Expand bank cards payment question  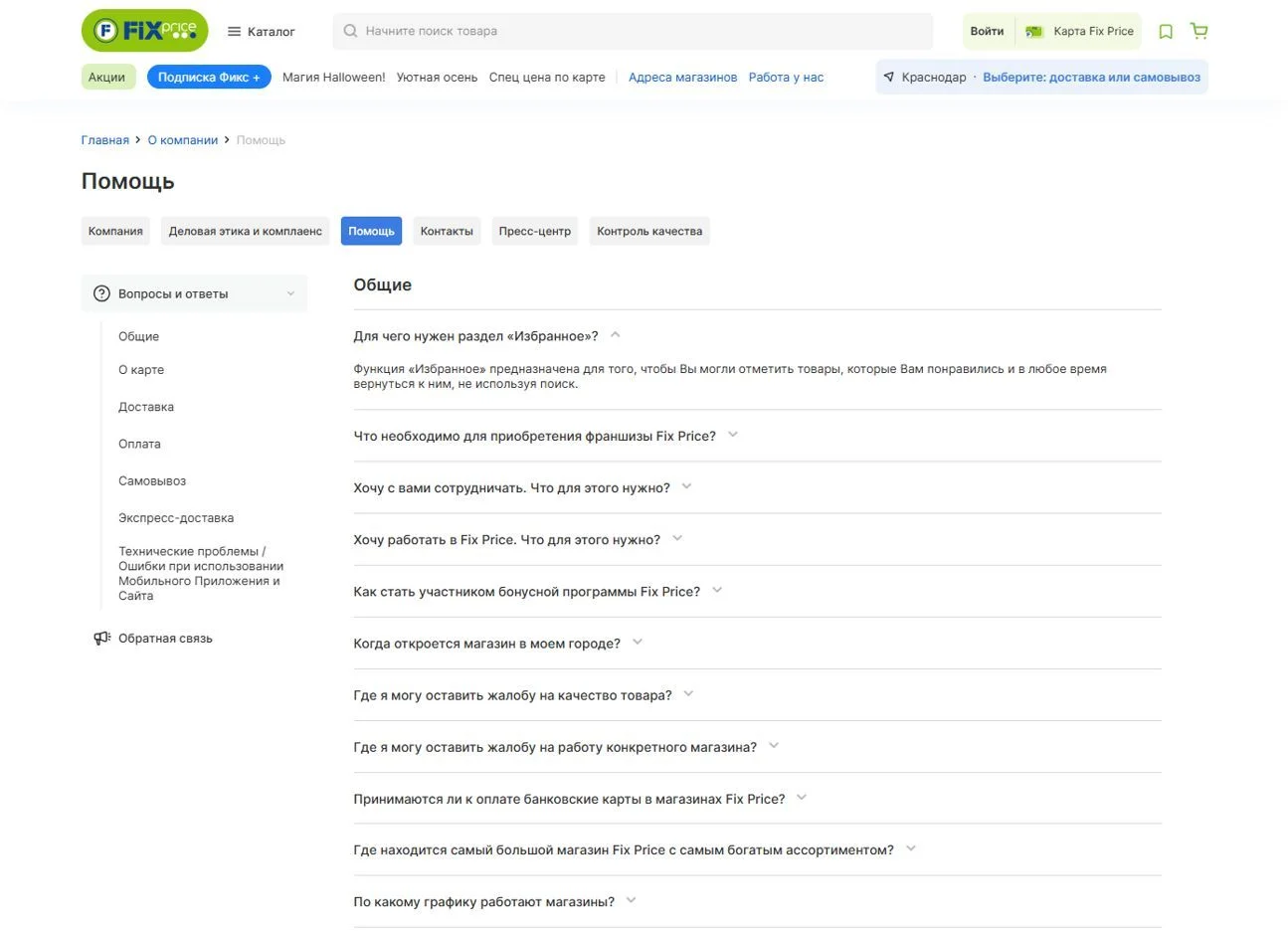point(802,797)
